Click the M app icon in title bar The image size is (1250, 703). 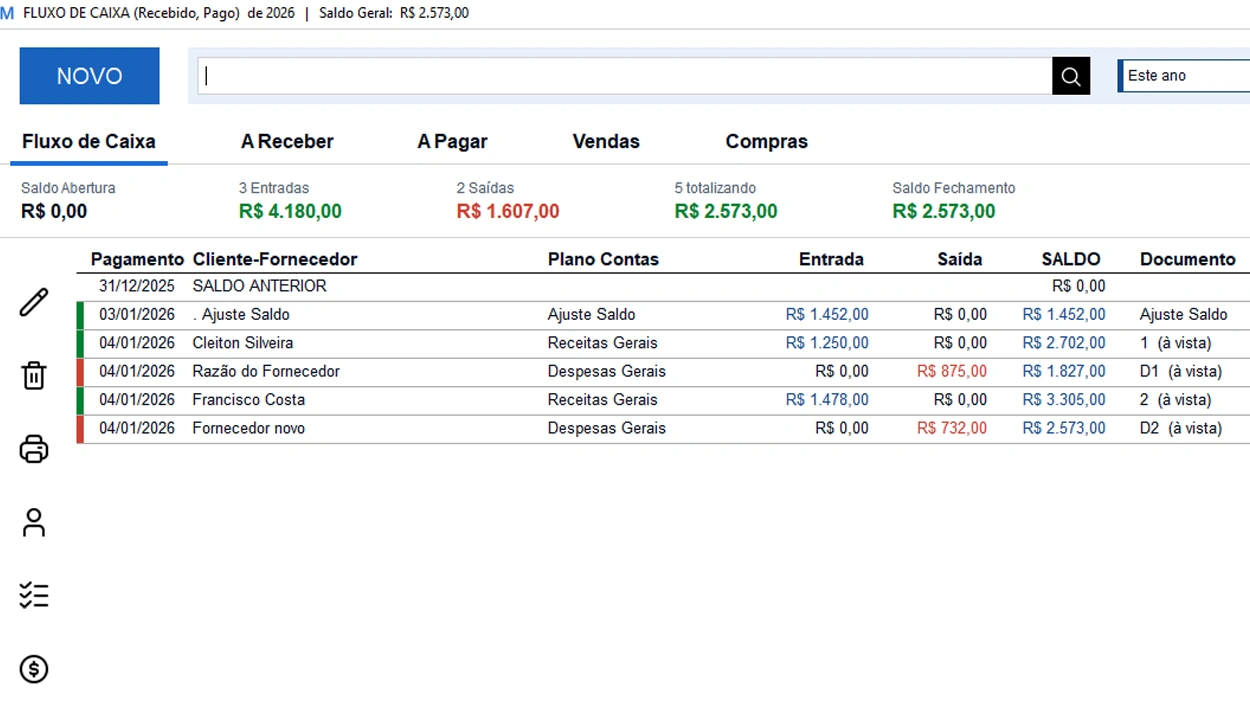pos(9,13)
